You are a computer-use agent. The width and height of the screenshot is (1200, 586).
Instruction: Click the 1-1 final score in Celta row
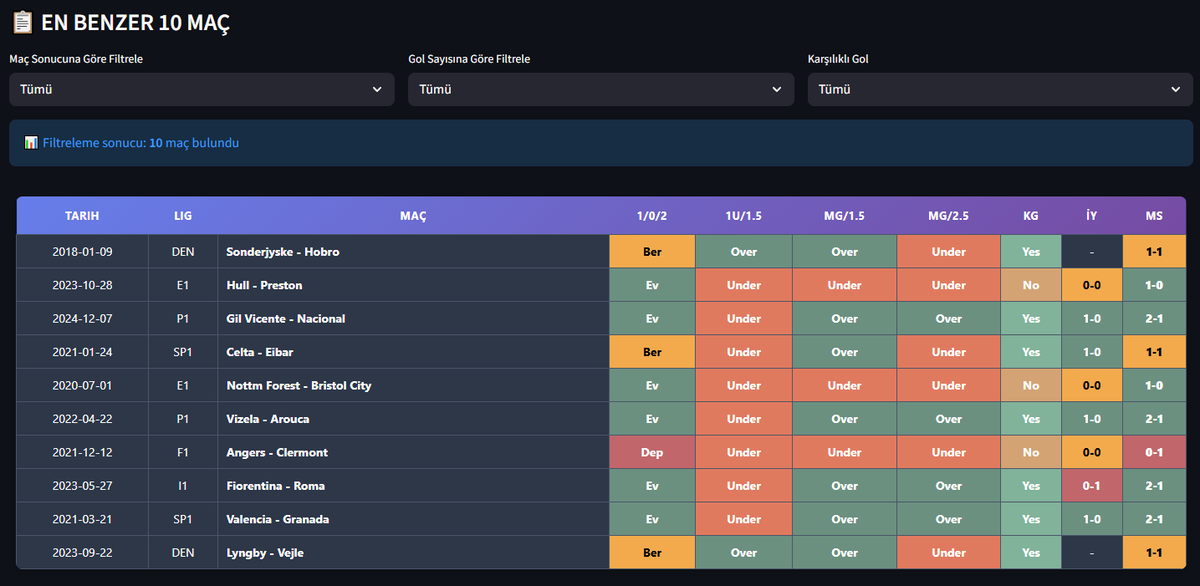(x=1154, y=352)
